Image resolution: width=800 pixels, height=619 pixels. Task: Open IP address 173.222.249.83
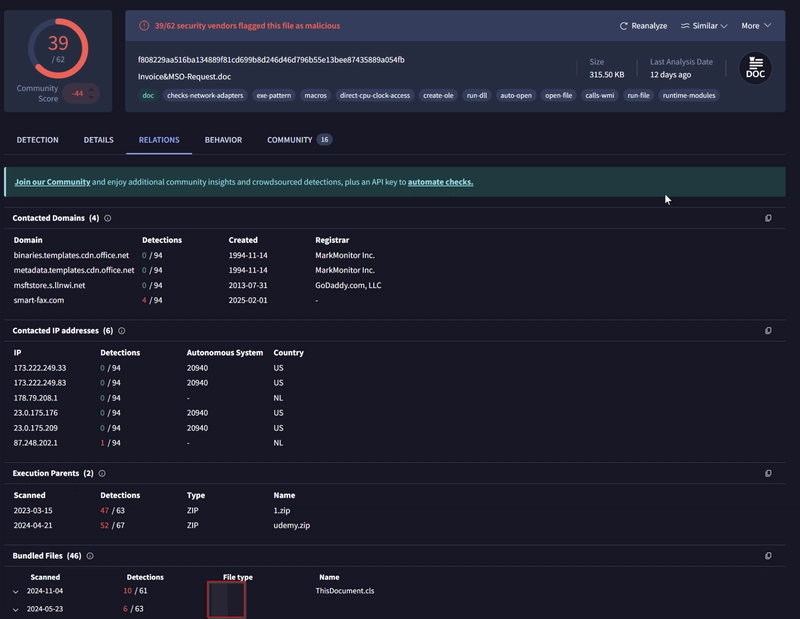[x=40, y=383]
